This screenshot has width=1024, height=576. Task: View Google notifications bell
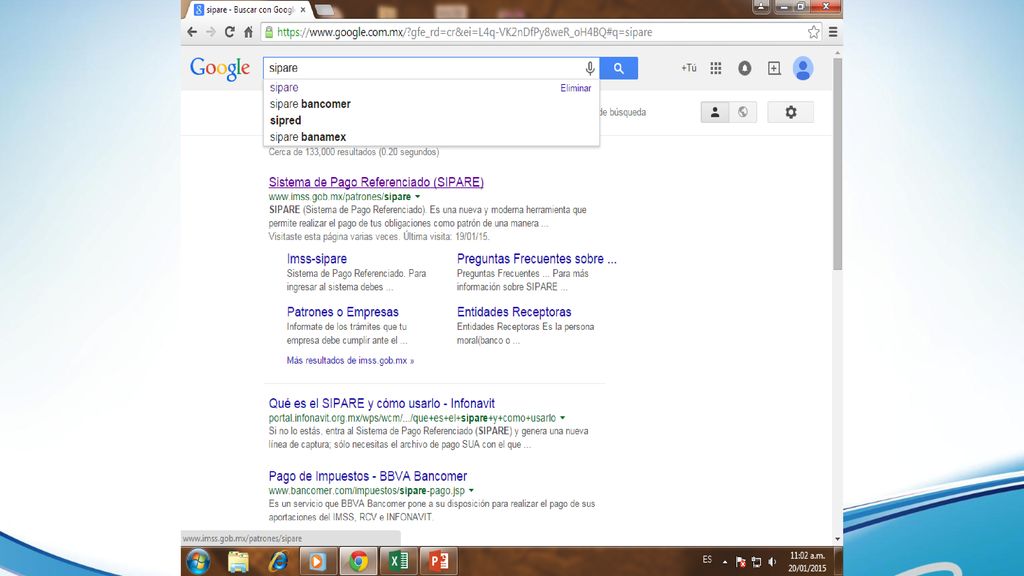tap(744, 68)
